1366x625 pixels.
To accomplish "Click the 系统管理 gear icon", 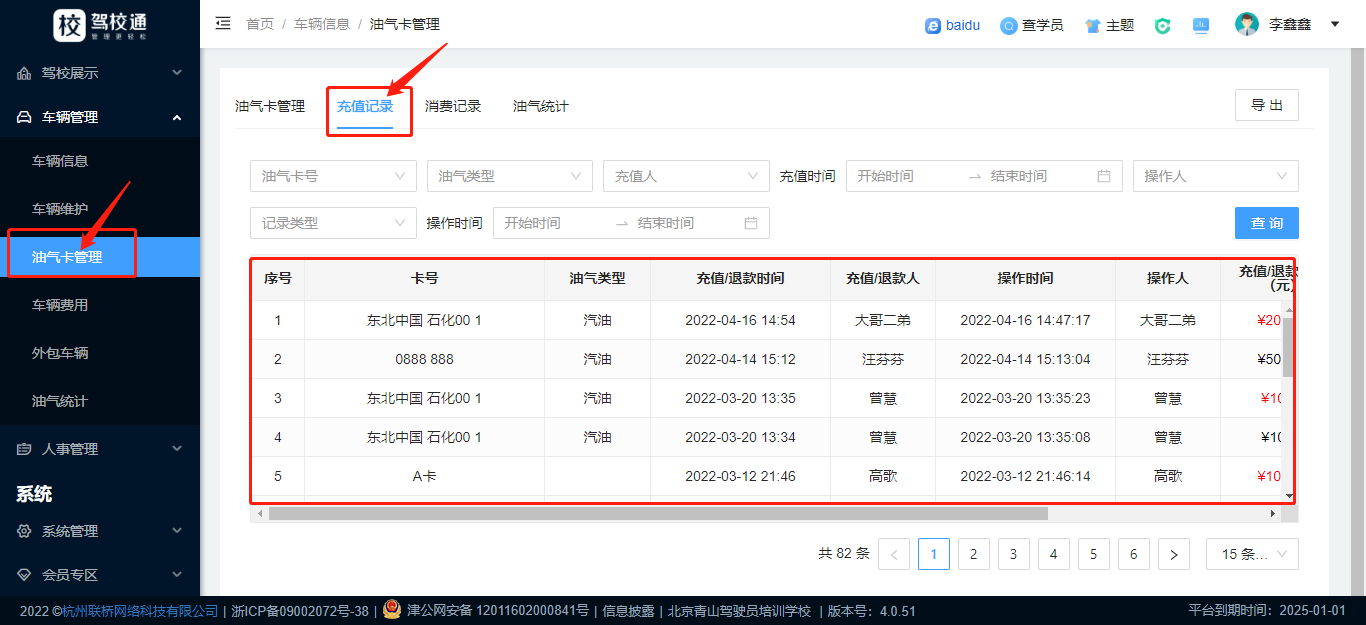I will pos(24,531).
